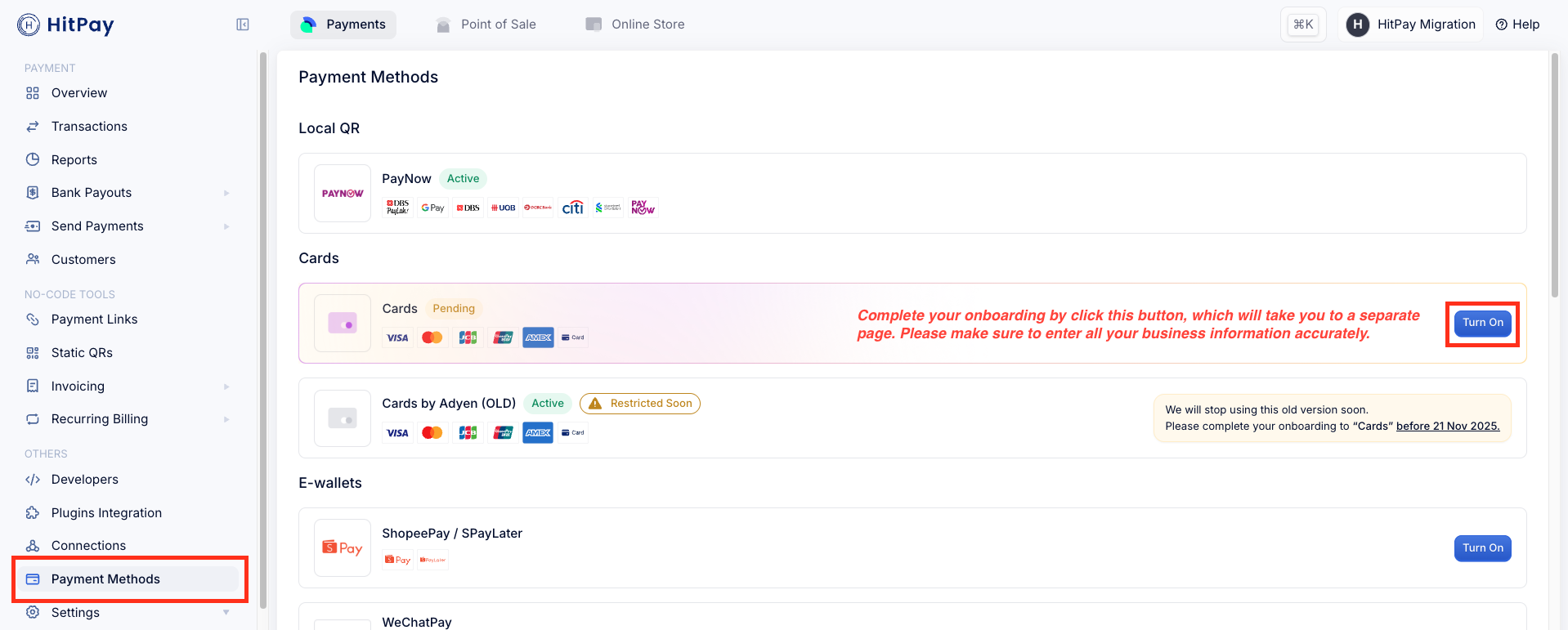
Task: Click the Visa logo in Cards row
Action: pyautogui.click(x=398, y=337)
